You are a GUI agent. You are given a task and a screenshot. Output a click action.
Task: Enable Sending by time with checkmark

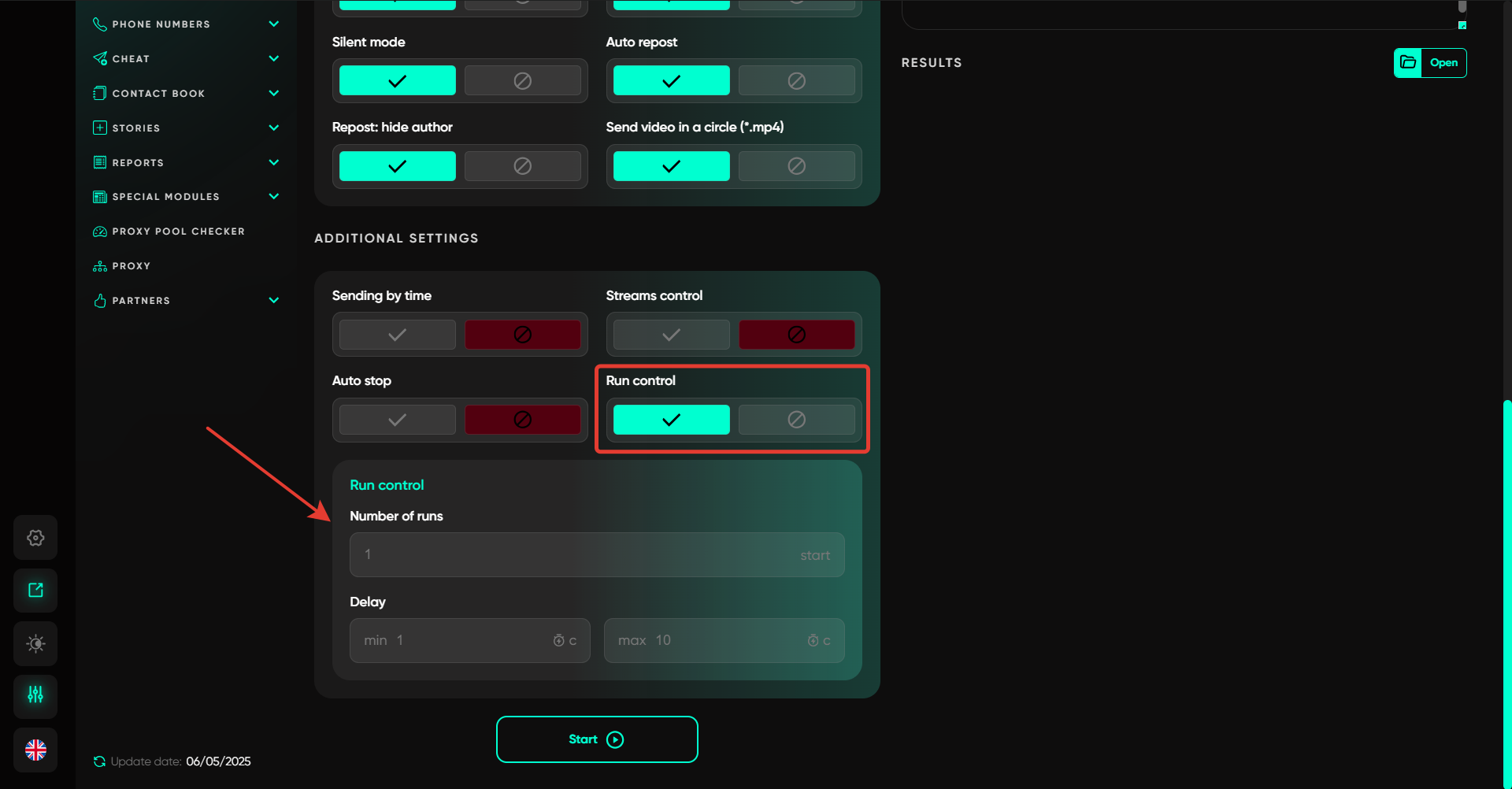click(x=398, y=335)
